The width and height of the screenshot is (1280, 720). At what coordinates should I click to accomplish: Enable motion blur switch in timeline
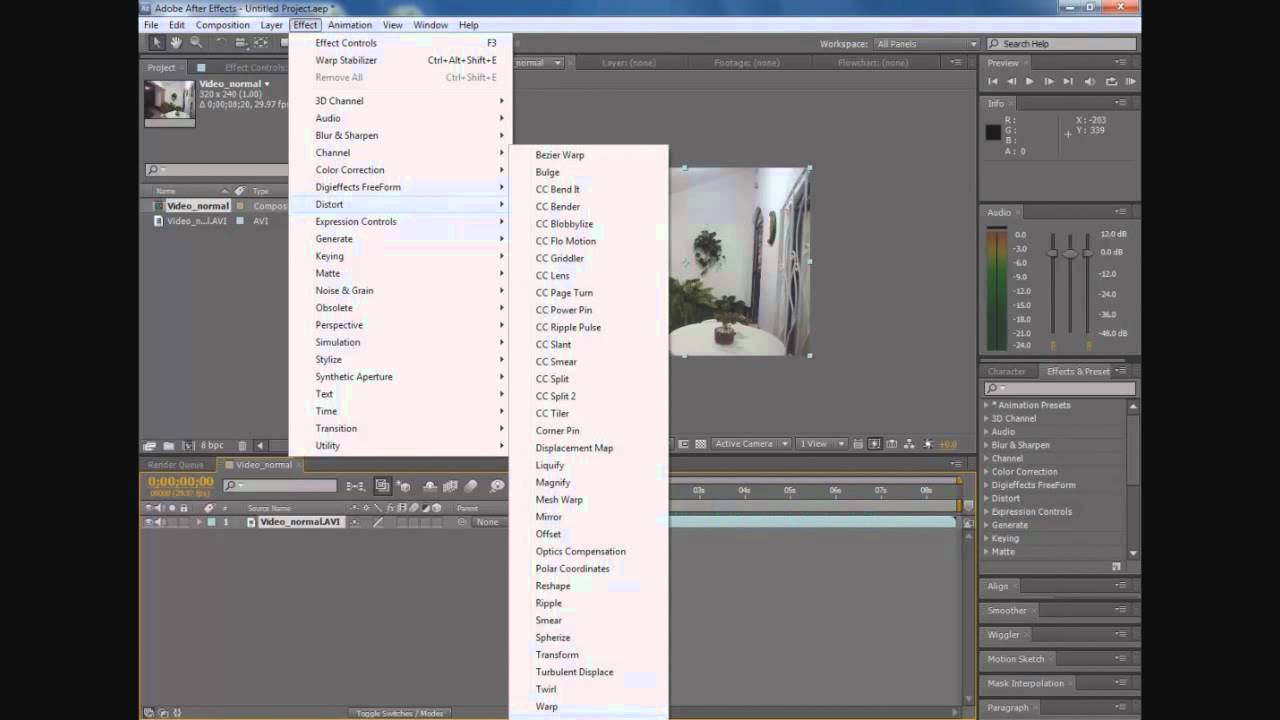(x=472, y=486)
